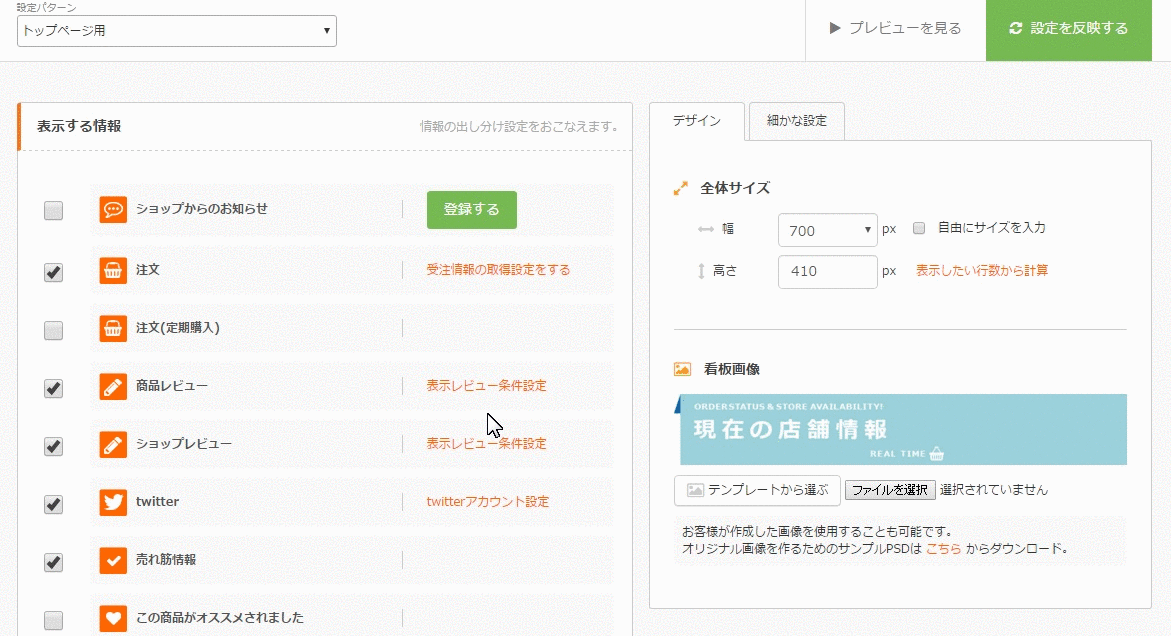Uncheck the 注文 checkbox
This screenshot has width=1171, height=636.
pos(54,272)
